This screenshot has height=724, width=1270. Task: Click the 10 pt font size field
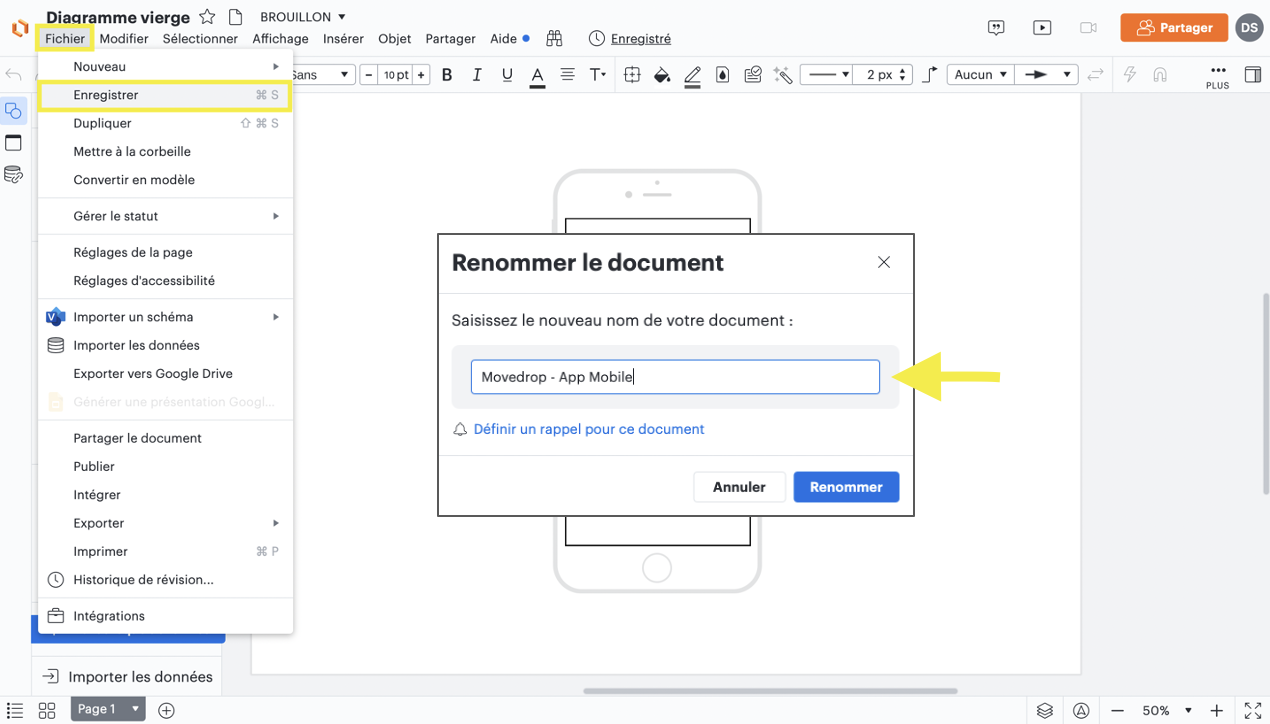click(396, 75)
